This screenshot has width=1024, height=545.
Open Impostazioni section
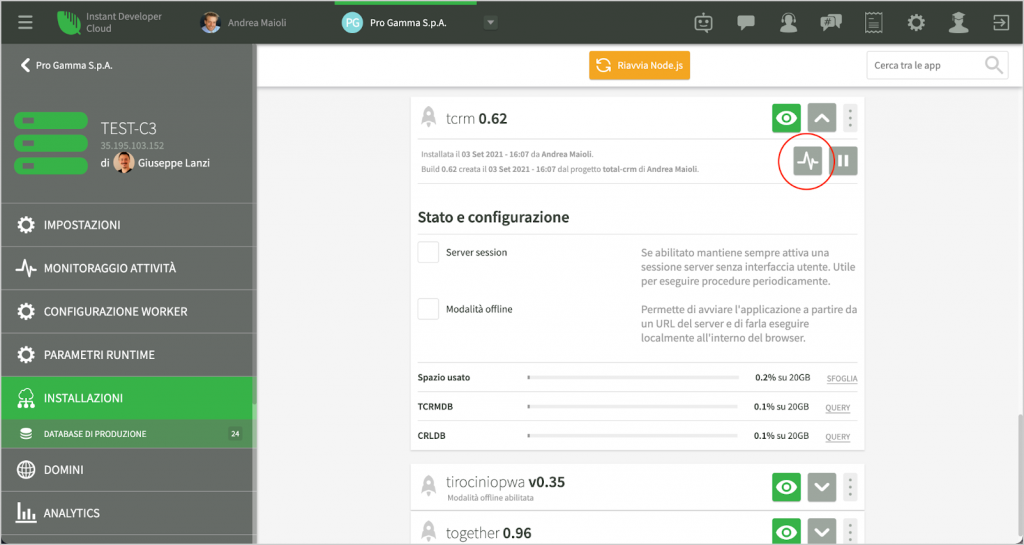127,225
